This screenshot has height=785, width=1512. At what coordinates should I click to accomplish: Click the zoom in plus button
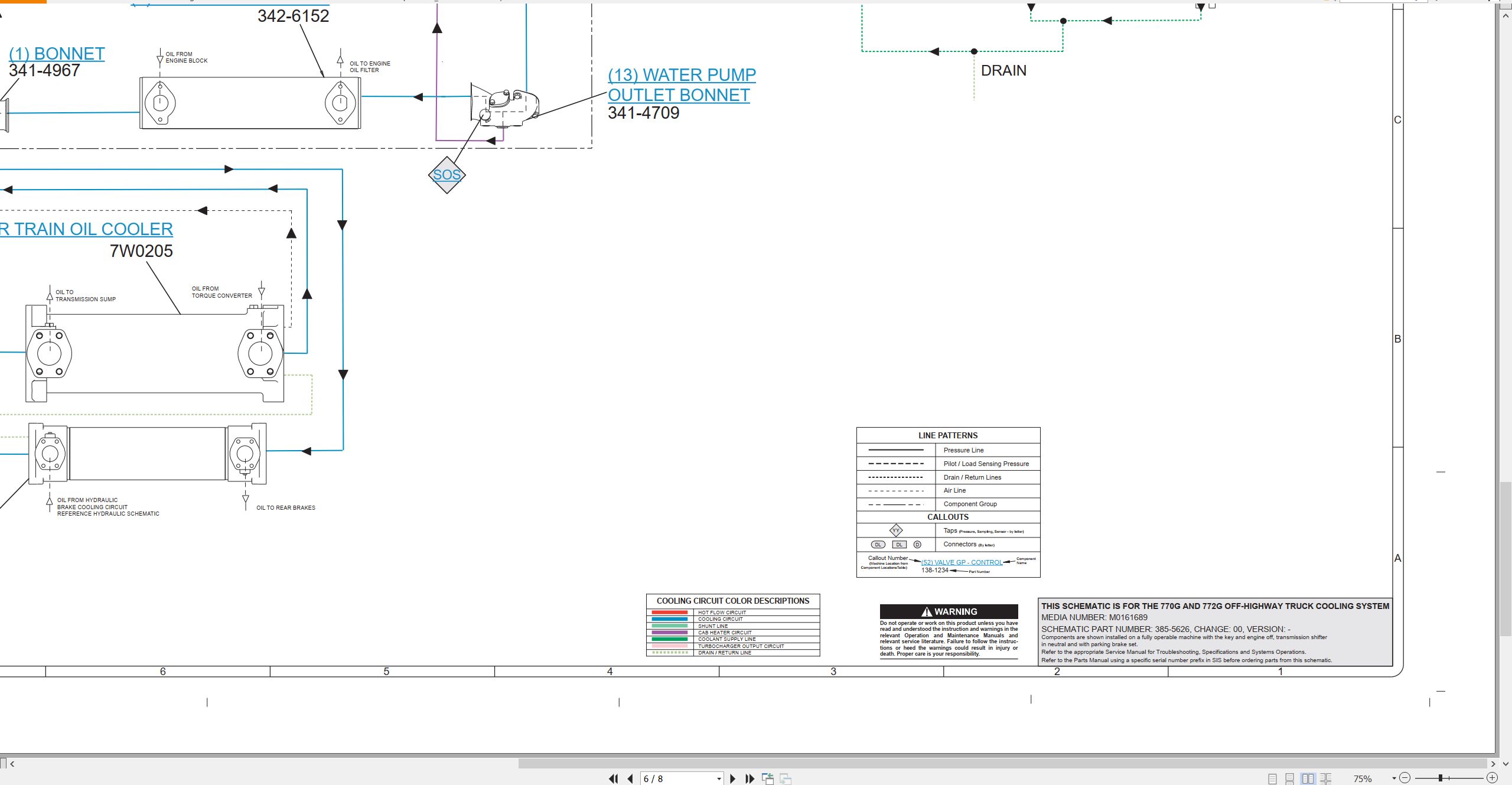[x=1492, y=778]
